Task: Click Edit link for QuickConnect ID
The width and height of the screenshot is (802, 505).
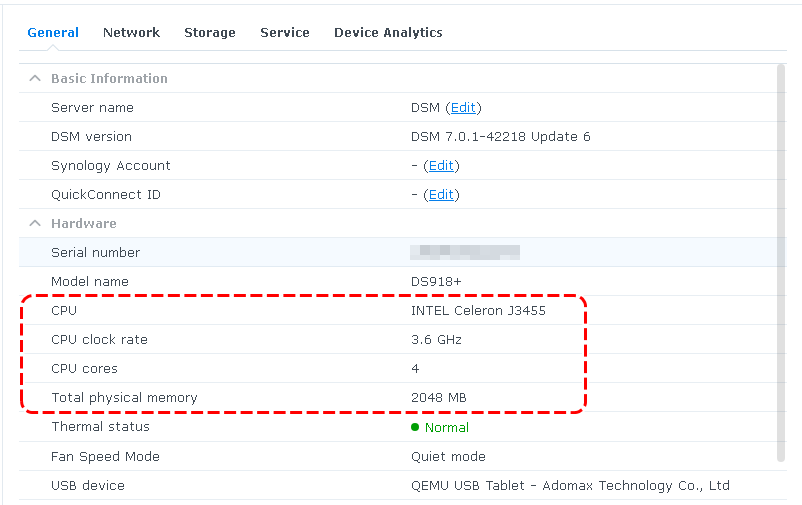Action: [441, 194]
